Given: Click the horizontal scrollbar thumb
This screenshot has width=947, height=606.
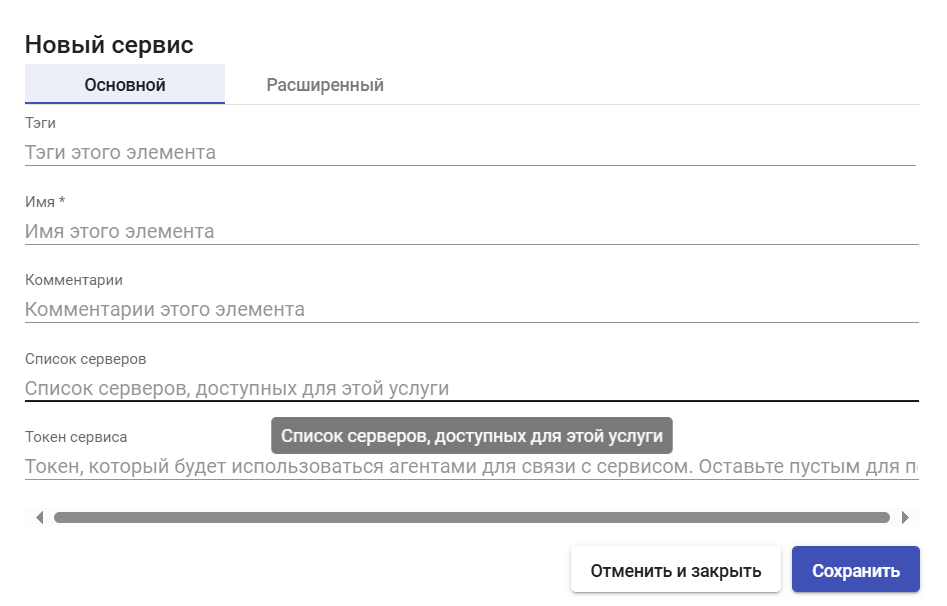Looking at the screenshot, I should click(472, 518).
